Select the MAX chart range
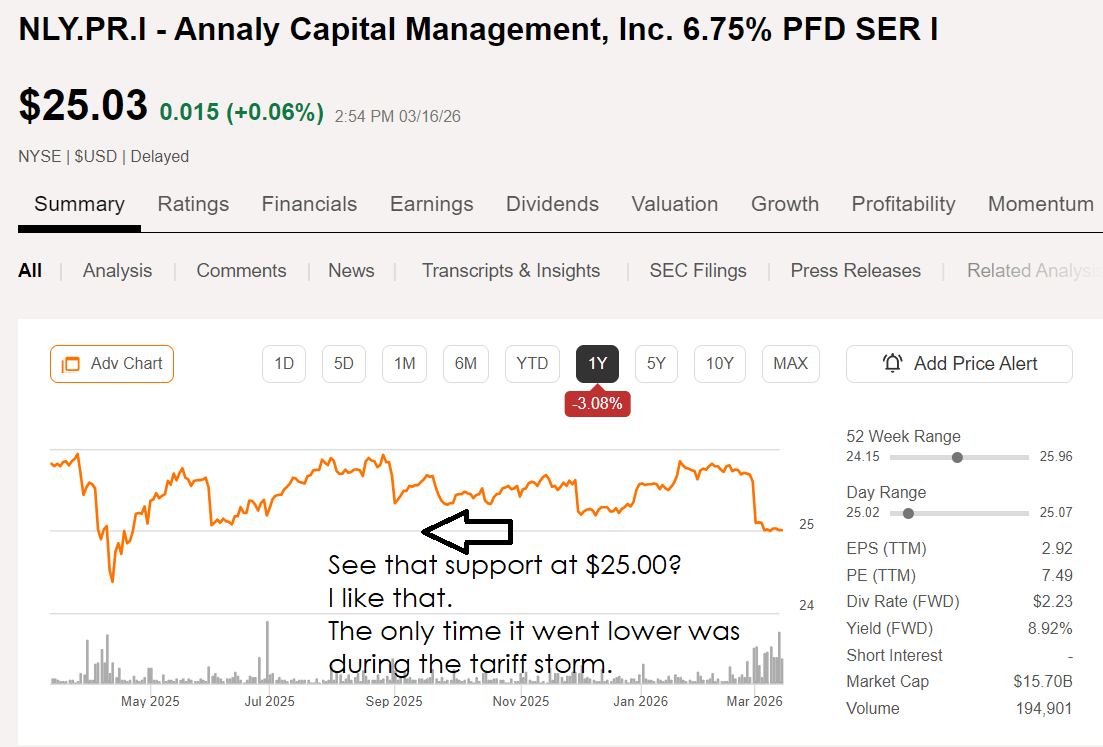 (790, 364)
